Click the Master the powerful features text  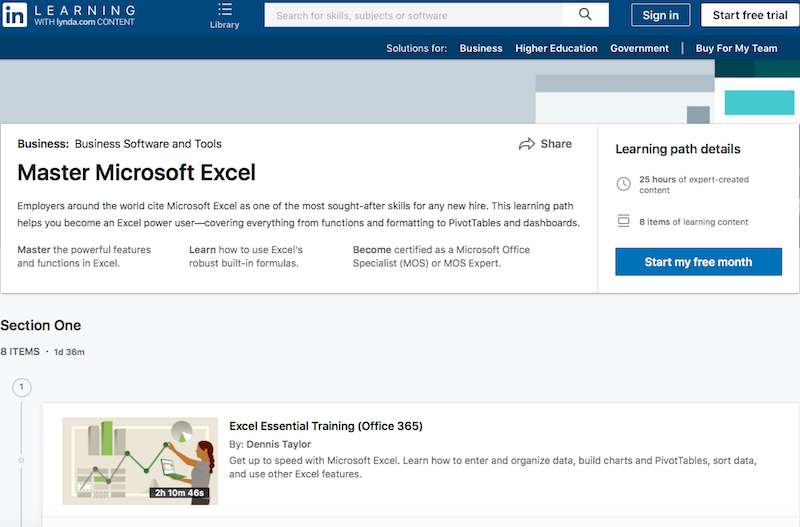point(84,257)
